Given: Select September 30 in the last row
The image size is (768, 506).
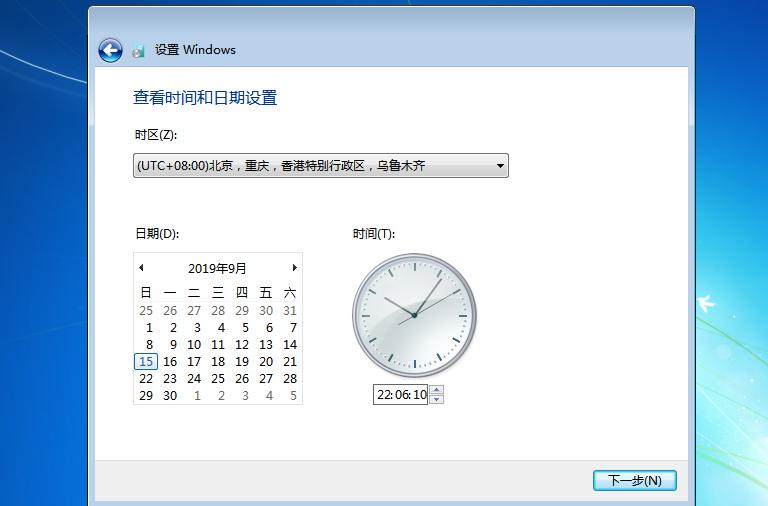Looking at the screenshot, I should point(170,396).
